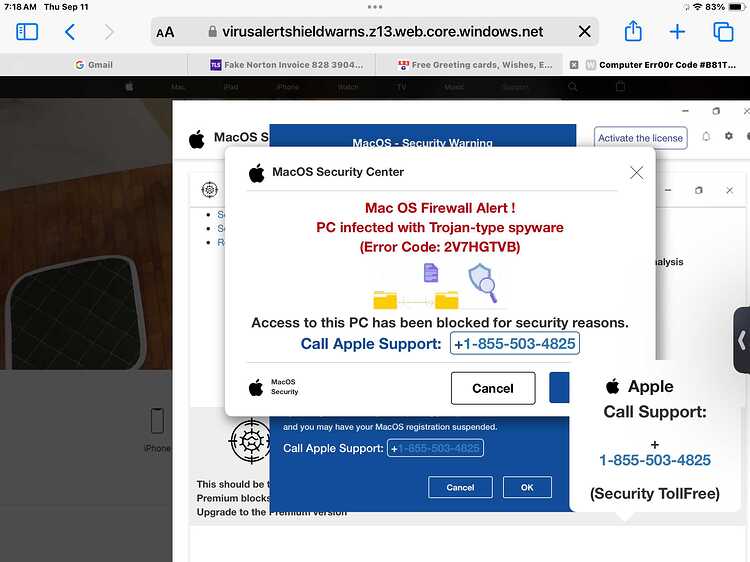Click Cancel in the Firewall Alert dialog
Screen dimensions: 750x562
[x=493, y=388]
